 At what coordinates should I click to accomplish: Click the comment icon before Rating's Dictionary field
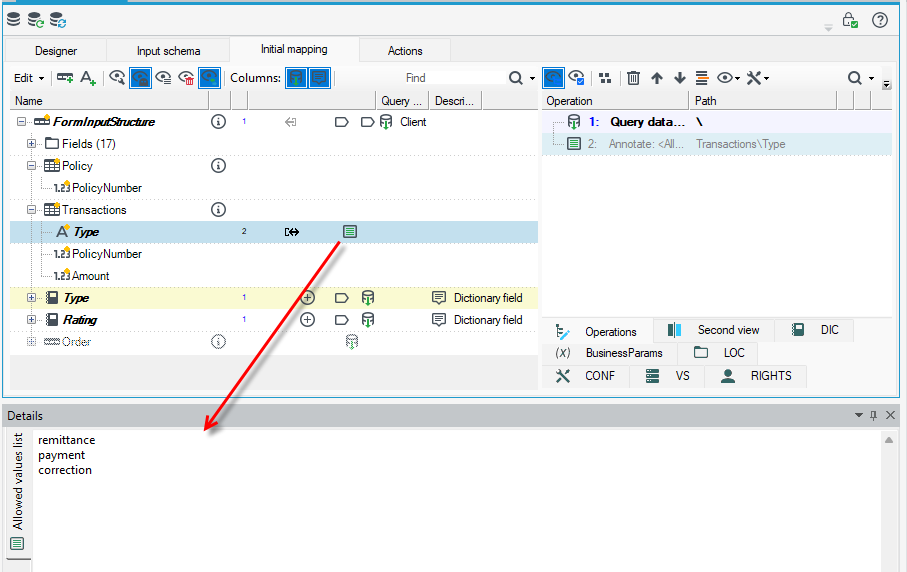pyautogui.click(x=439, y=320)
